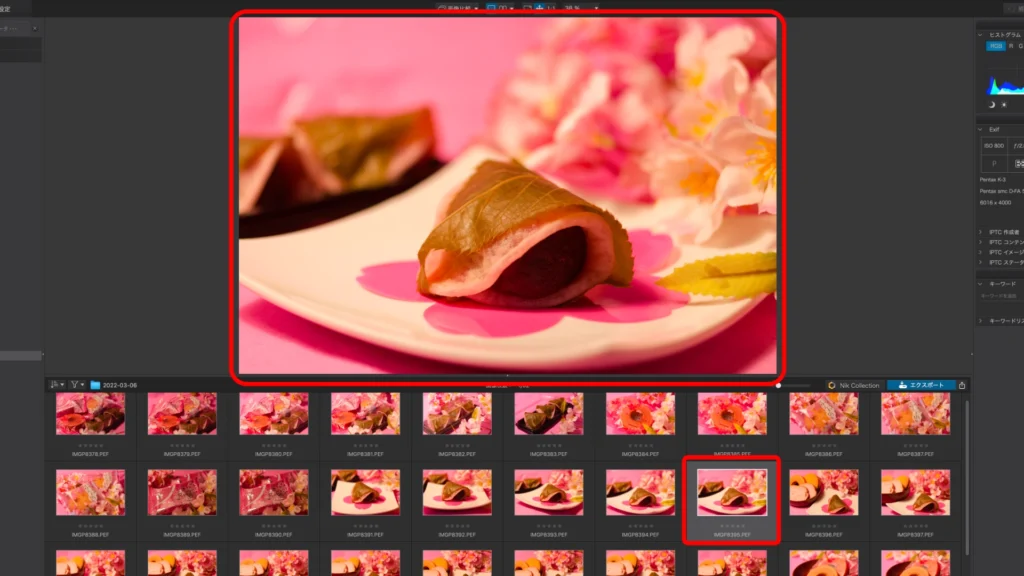Toggle shadow clipping moon icon in histogram

click(x=992, y=104)
